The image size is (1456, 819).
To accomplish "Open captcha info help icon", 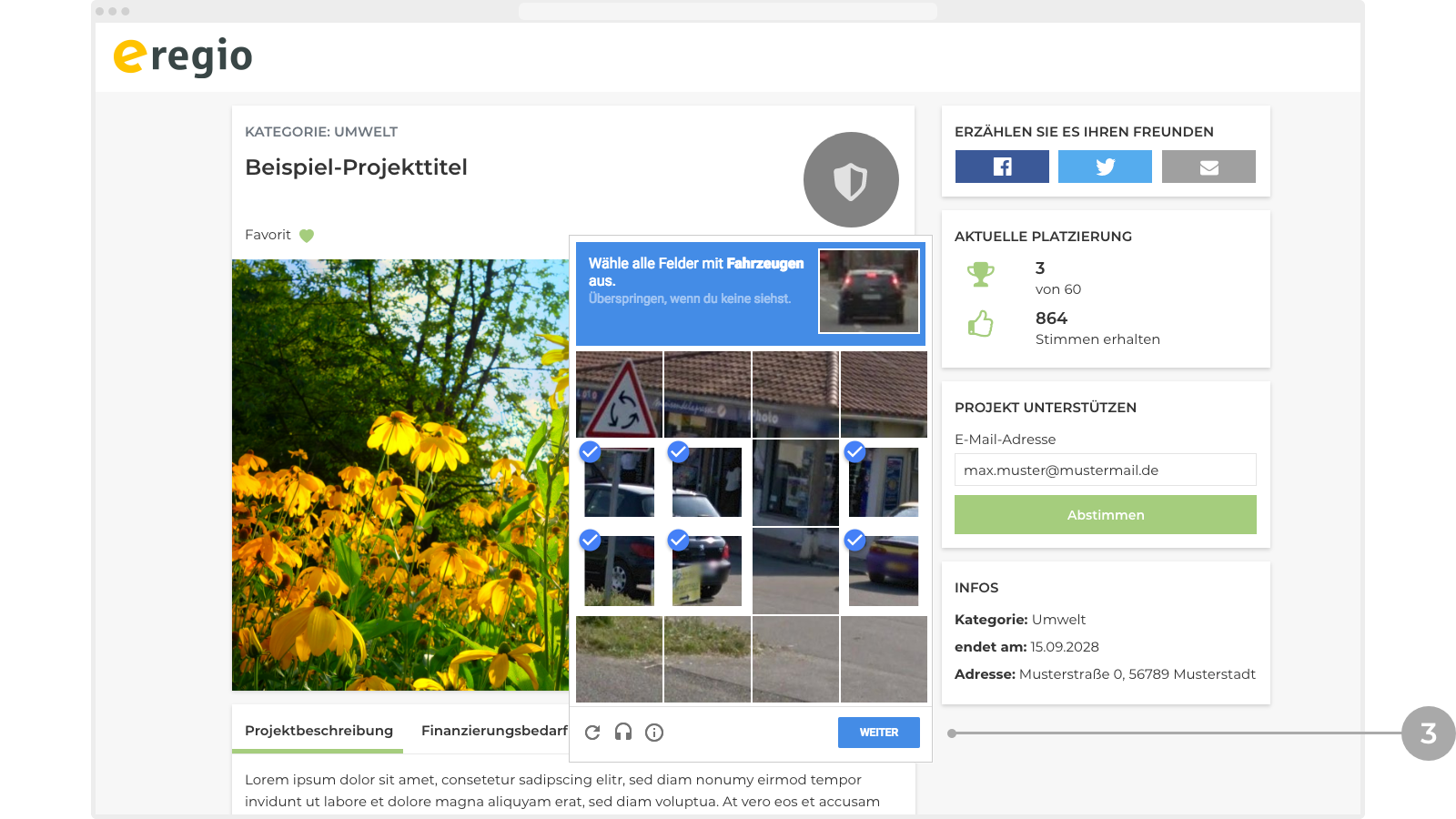I will tap(654, 733).
